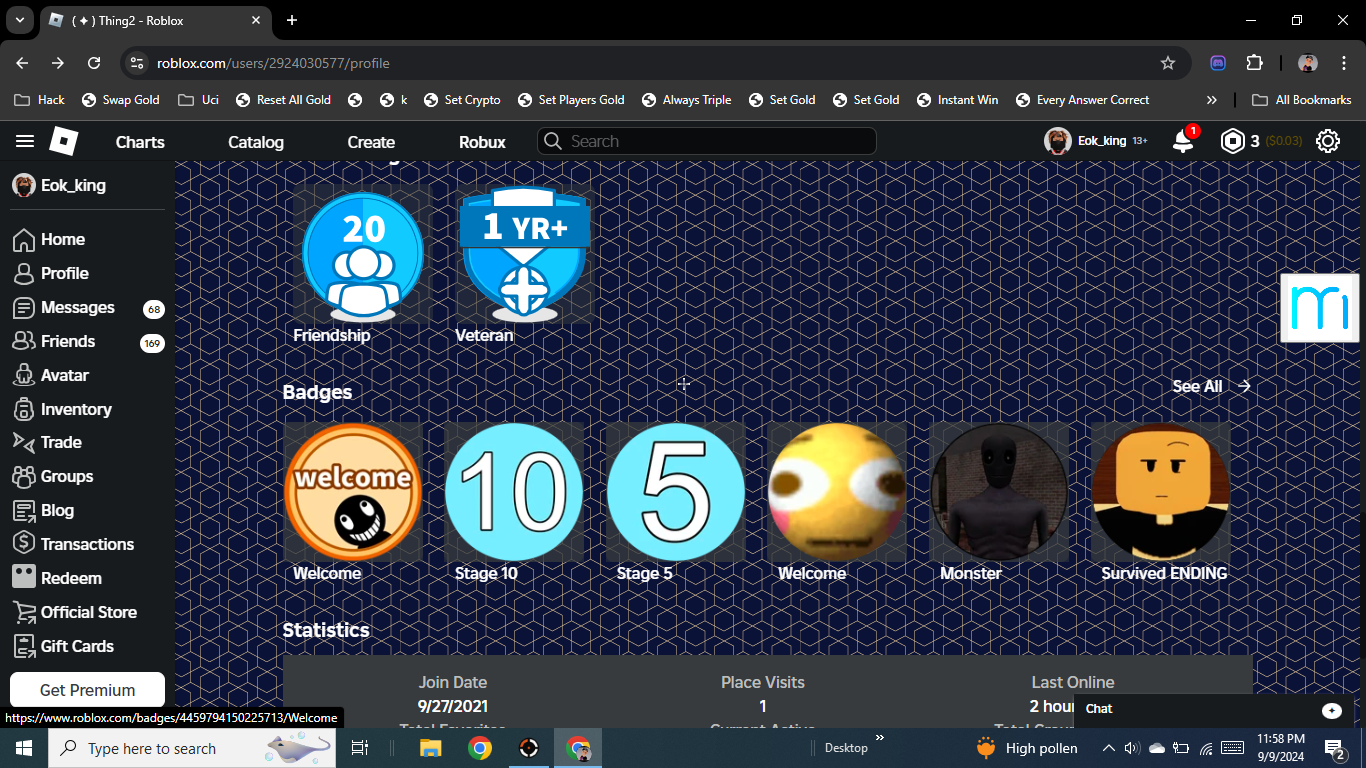The image size is (1366, 768).
Task: Open the hamburger navigation menu
Action: (25, 141)
